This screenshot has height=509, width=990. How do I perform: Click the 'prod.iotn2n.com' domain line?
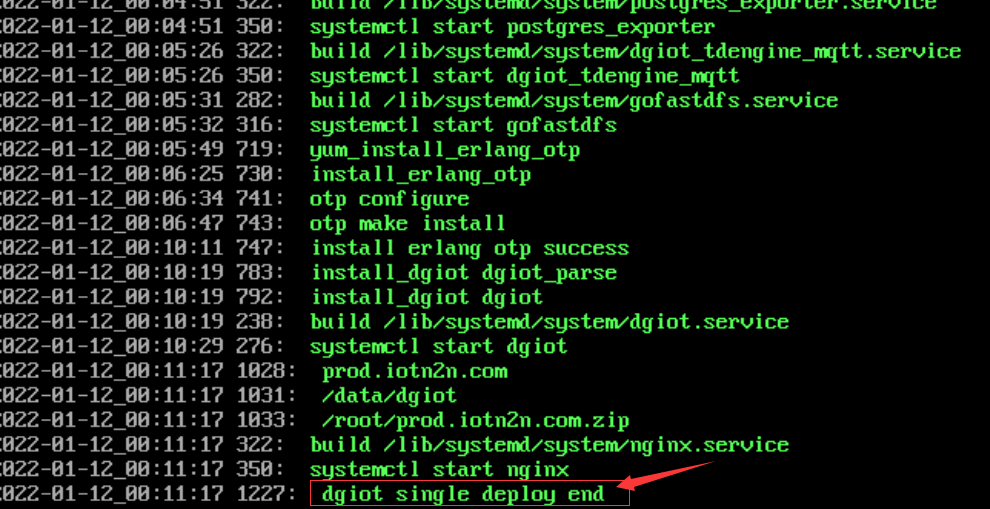tap(415, 371)
